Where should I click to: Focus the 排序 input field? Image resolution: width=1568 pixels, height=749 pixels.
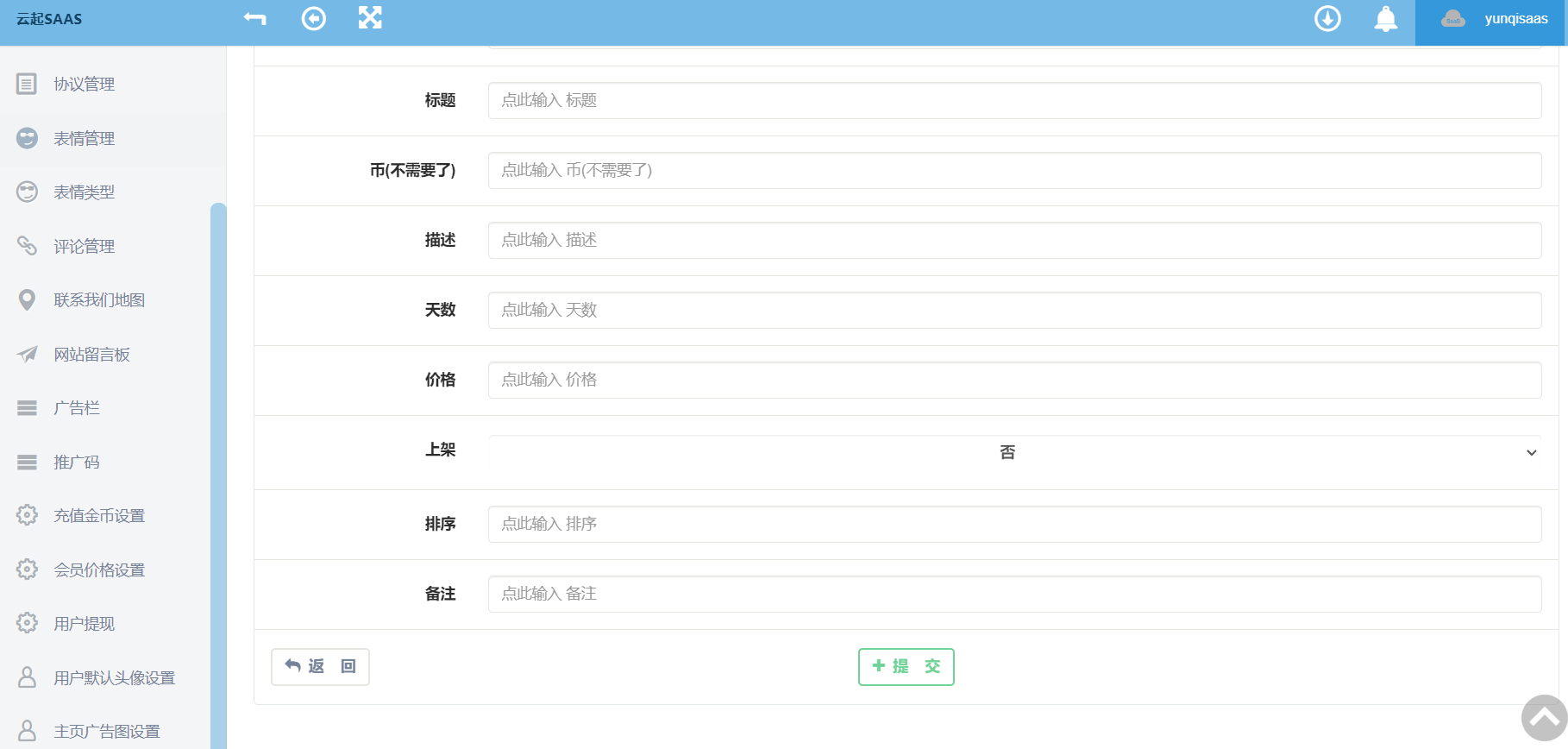[1014, 524]
